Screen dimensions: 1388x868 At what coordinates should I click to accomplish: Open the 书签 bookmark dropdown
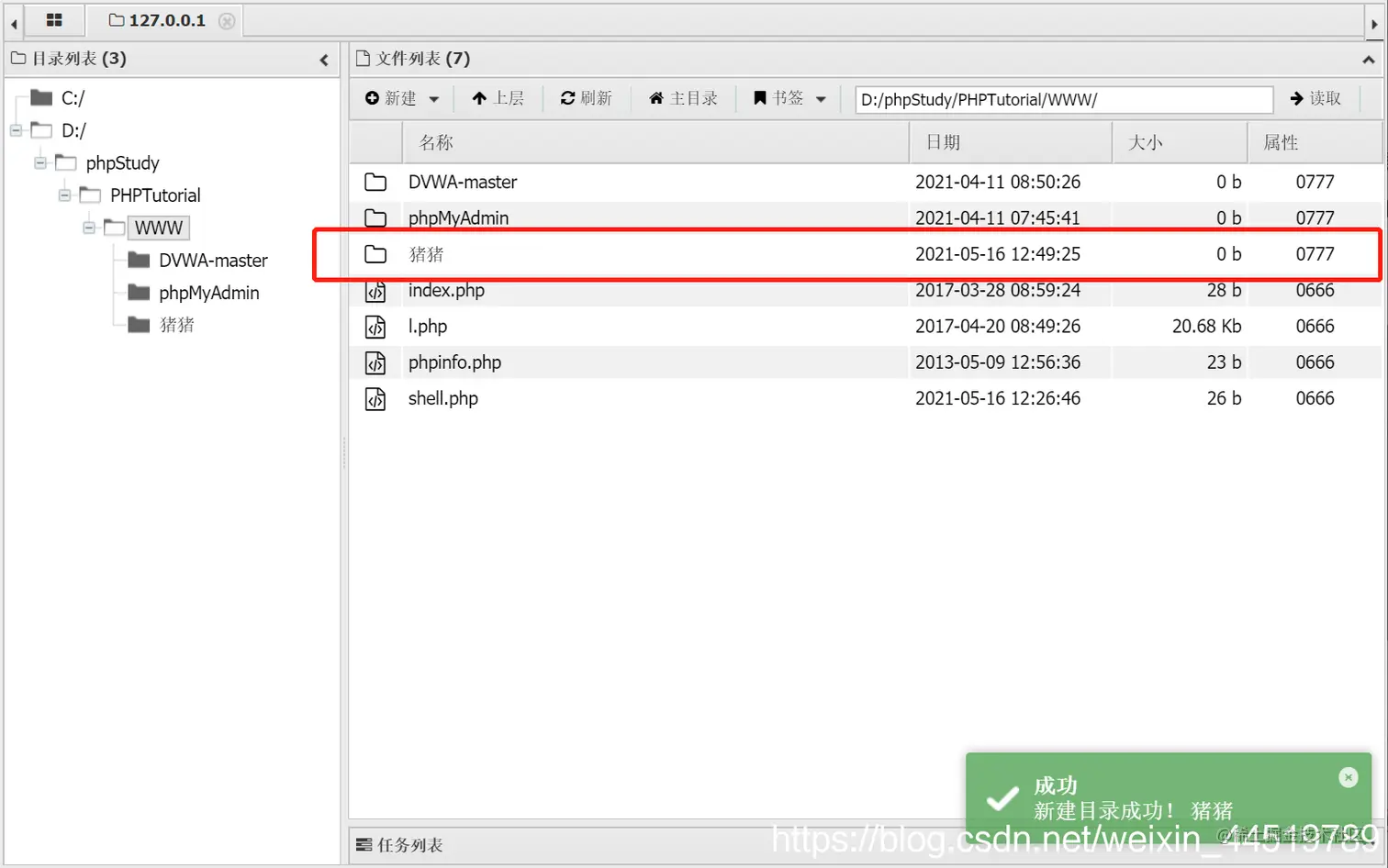[x=789, y=98]
